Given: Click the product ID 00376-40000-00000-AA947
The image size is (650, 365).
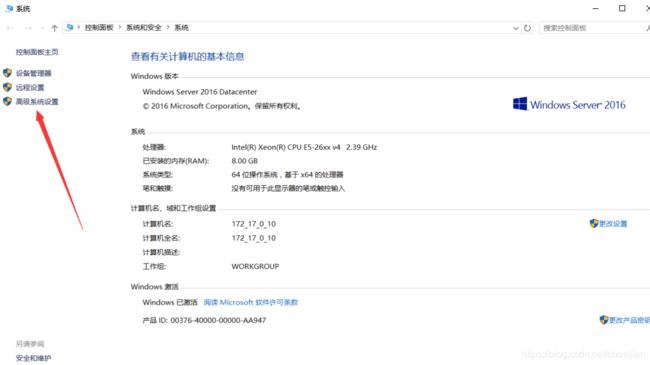Looking at the screenshot, I should tap(218, 320).
